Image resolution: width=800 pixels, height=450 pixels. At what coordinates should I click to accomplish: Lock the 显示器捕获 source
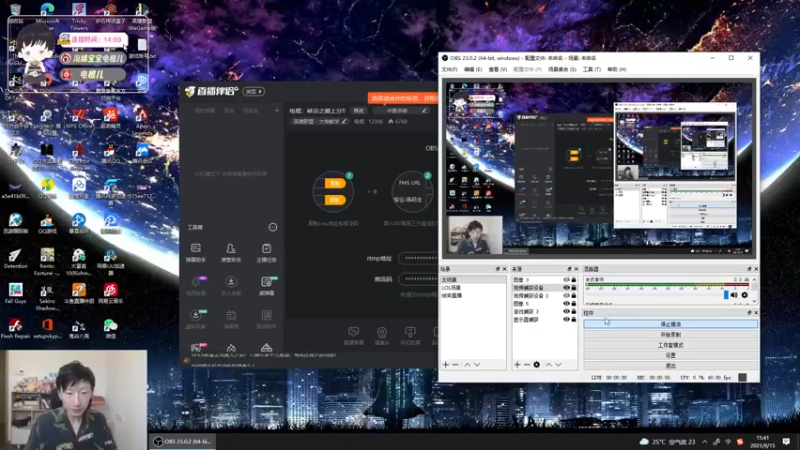pyautogui.click(x=573, y=319)
